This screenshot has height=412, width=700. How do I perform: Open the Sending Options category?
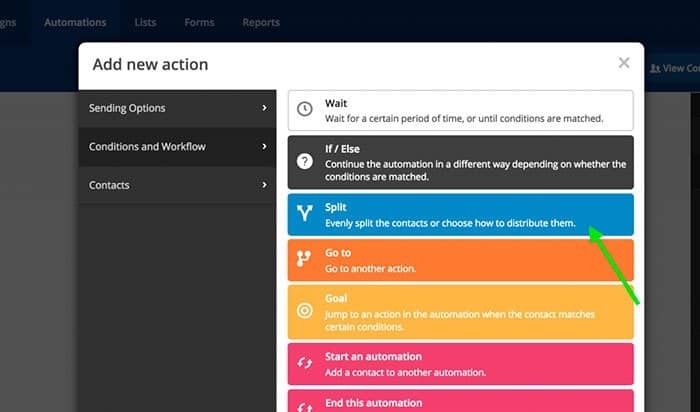tap(177, 108)
